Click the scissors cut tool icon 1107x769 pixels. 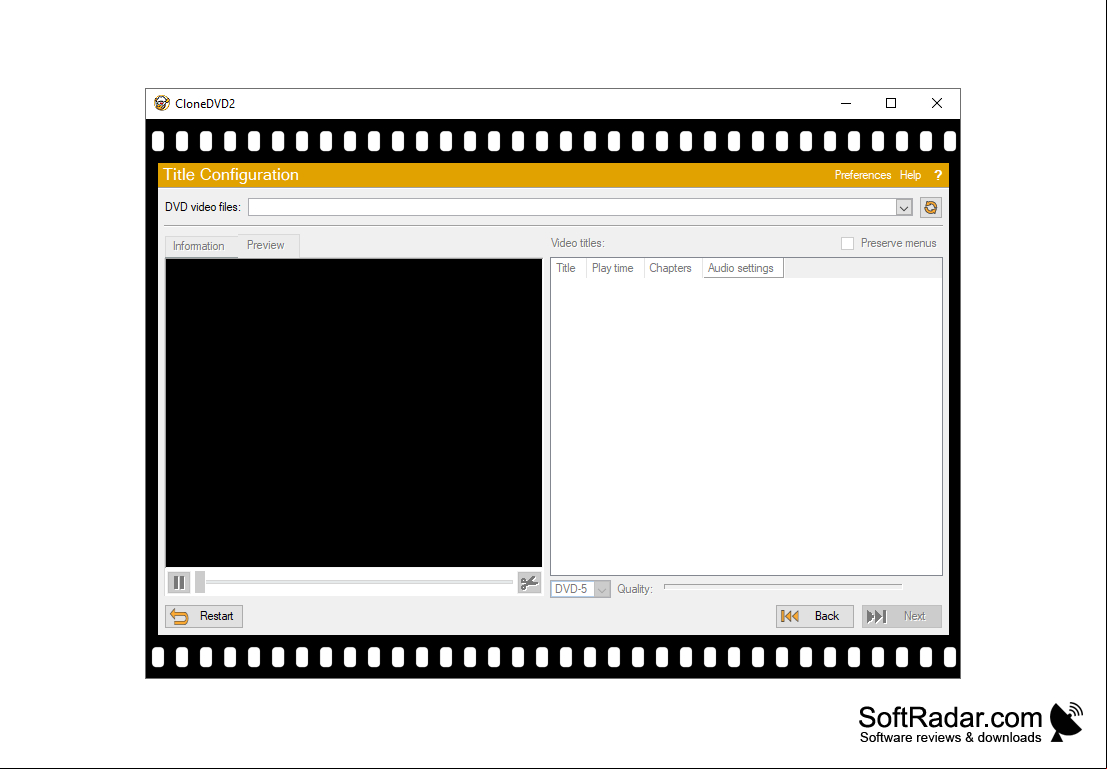click(x=529, y=583)
